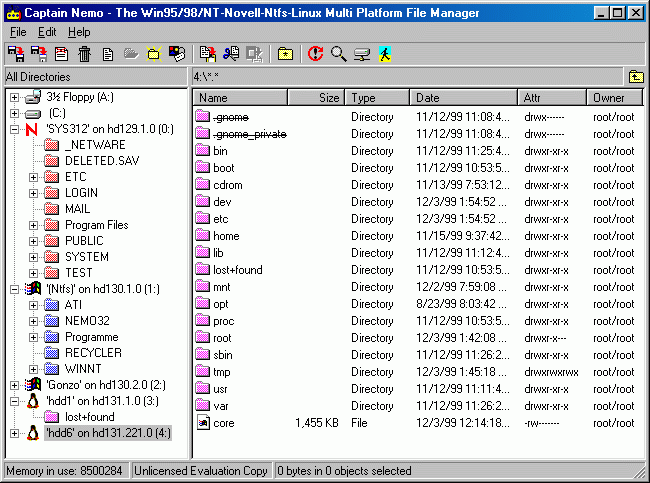Click the document page toolbar icon
Image resolution: width=650 pixels, height=483 pixels.
coord(108,54)
